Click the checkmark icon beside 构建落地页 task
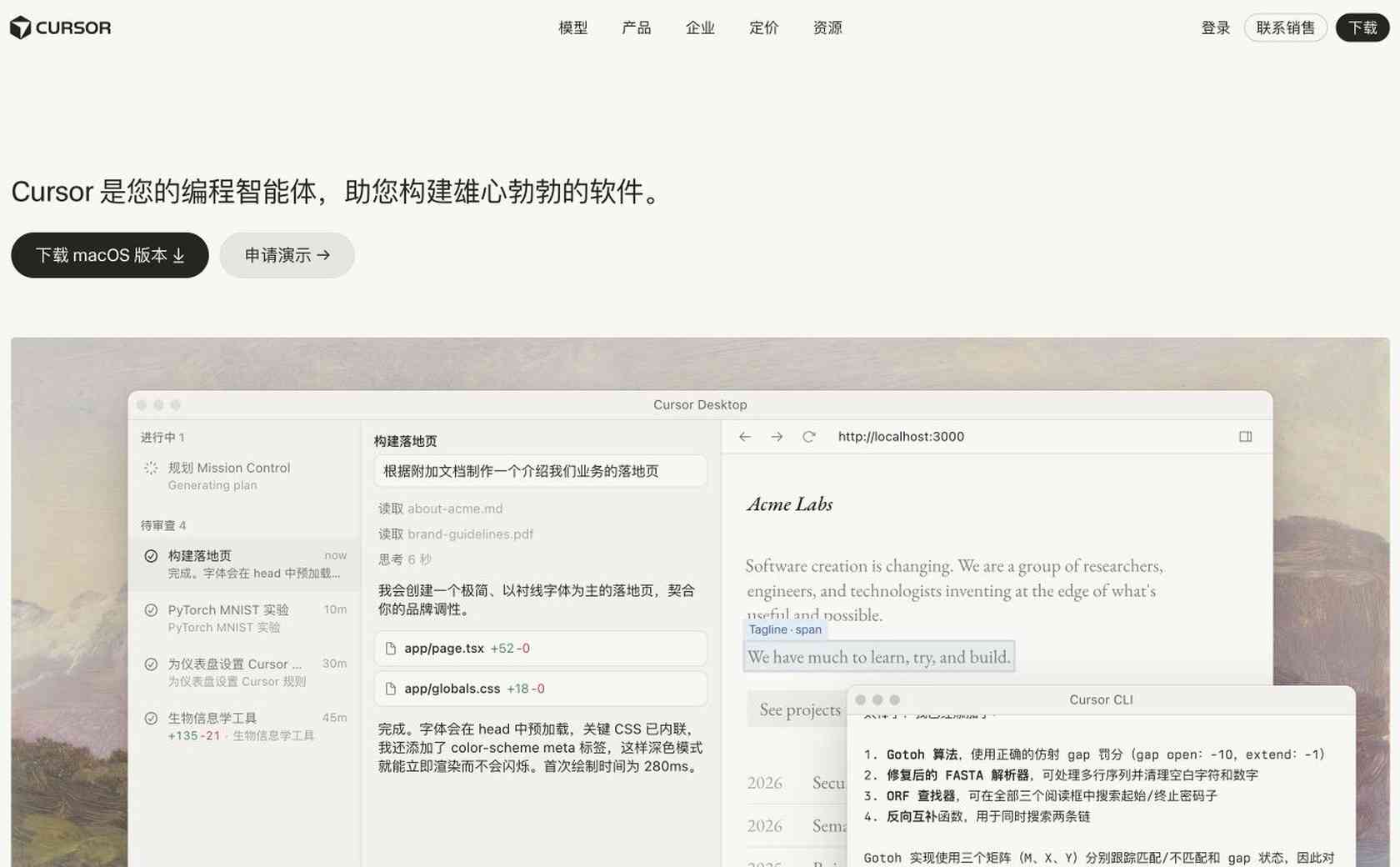The height and width of the screenshot is (867, 1400). (151, 556)
